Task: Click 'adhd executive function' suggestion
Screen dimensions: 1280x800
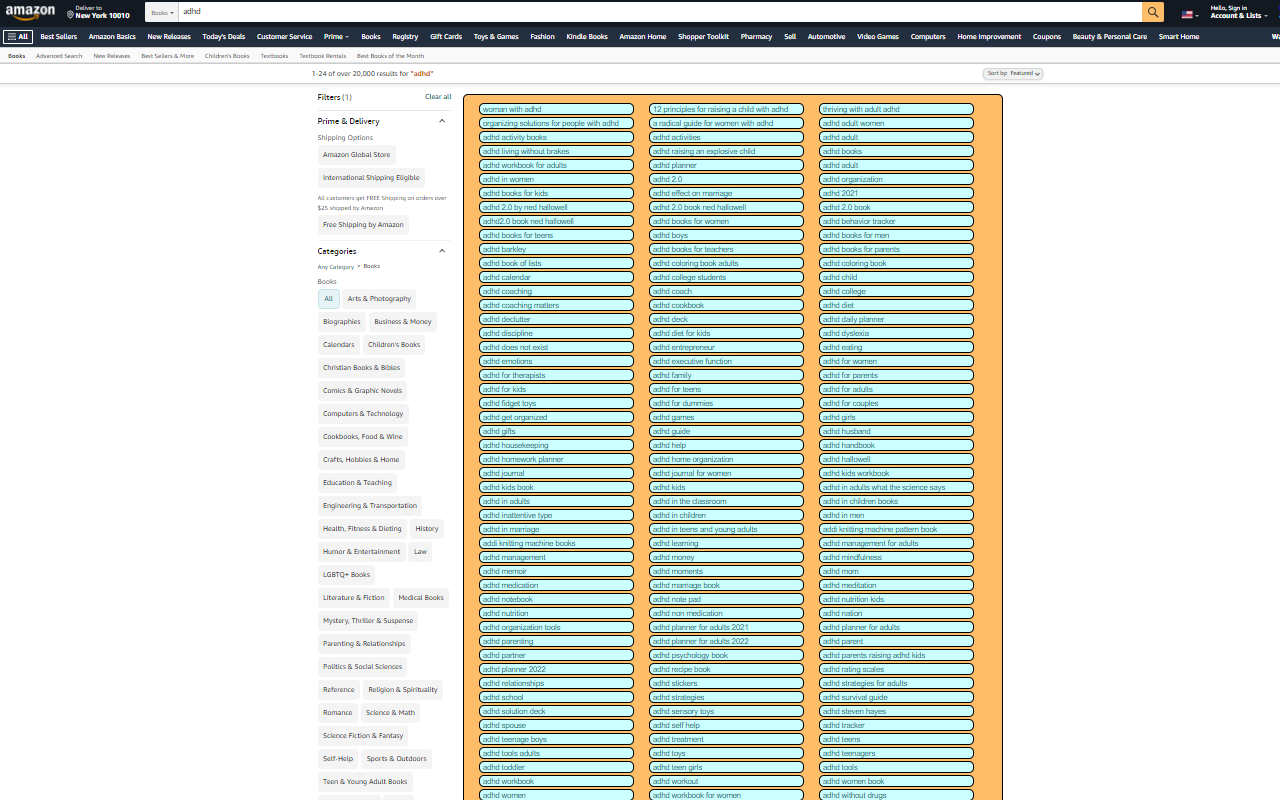Action: [726, 361]
